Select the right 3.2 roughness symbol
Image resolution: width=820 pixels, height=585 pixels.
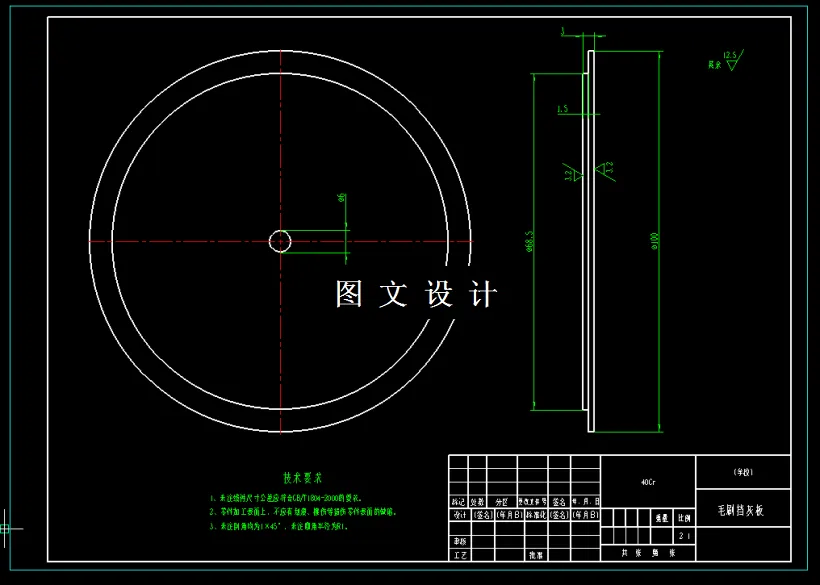[x=605, y=171]
